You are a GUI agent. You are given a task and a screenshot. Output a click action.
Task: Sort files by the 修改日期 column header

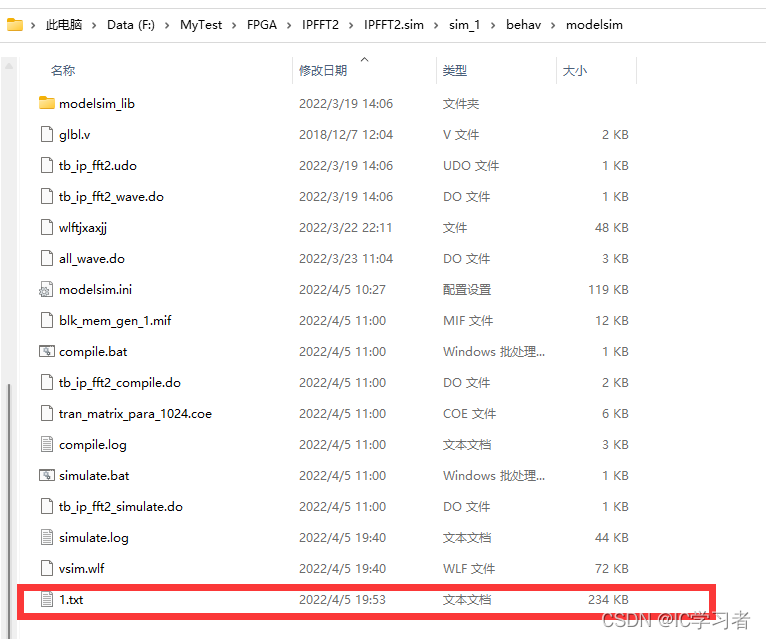tap(323, 70)
